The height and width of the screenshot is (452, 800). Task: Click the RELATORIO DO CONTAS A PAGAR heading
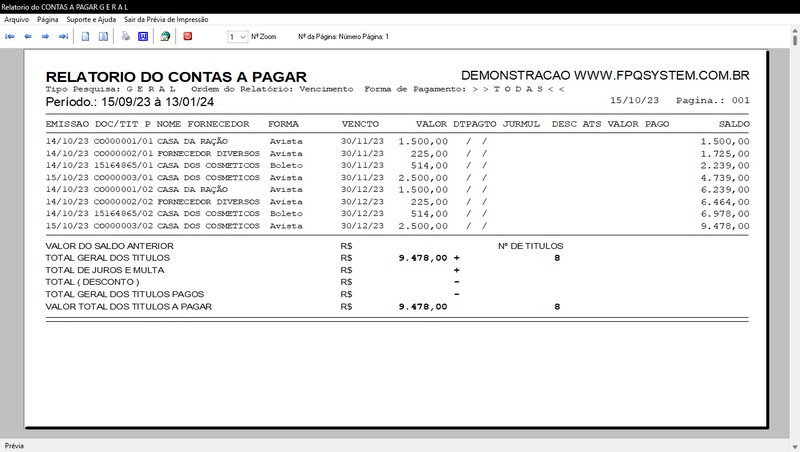(176, 77)
